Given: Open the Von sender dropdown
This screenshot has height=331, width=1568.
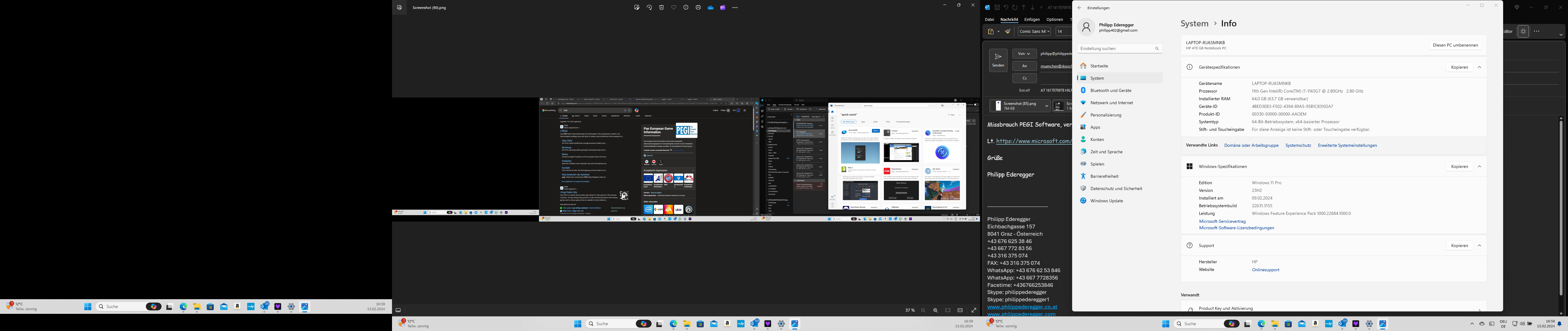Looking at the screenshot, I should pos(1024,54).
